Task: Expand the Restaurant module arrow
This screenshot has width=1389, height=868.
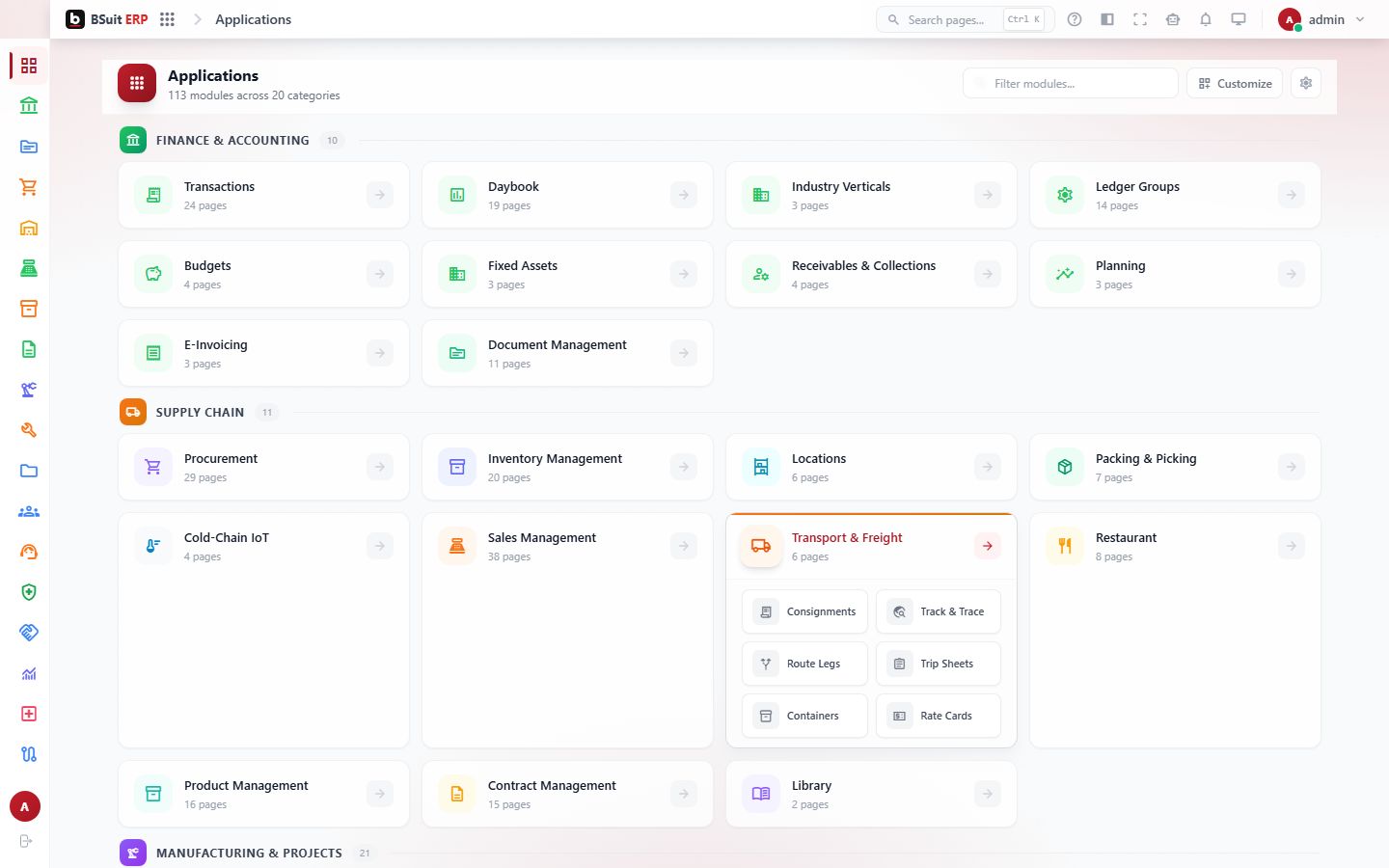Action: (1292, 546)
